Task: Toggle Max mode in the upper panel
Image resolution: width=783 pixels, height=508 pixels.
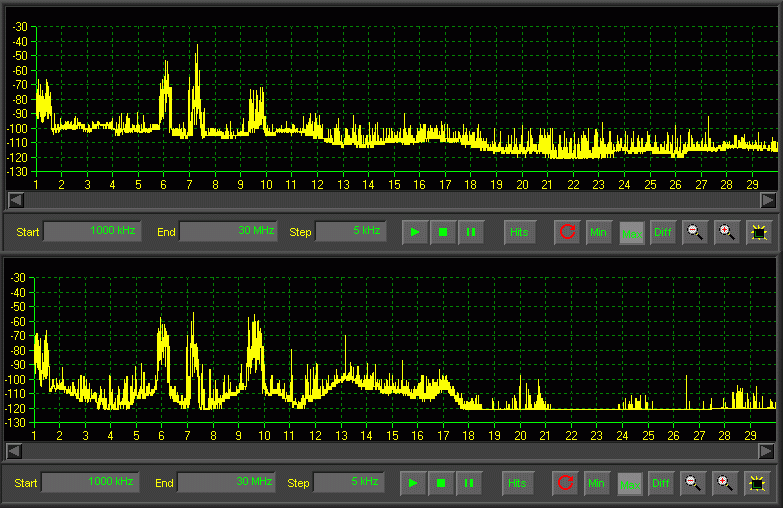Action: coord(632,232)
